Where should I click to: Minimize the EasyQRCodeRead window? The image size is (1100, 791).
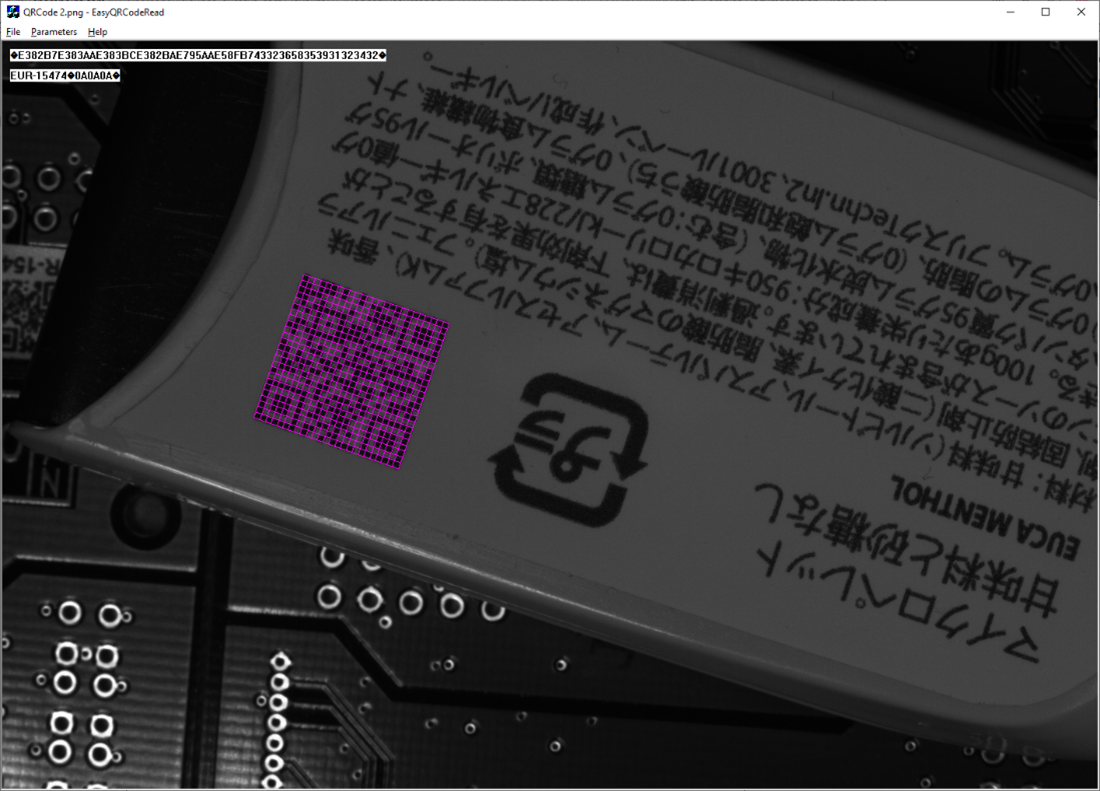click(1011, 12)
